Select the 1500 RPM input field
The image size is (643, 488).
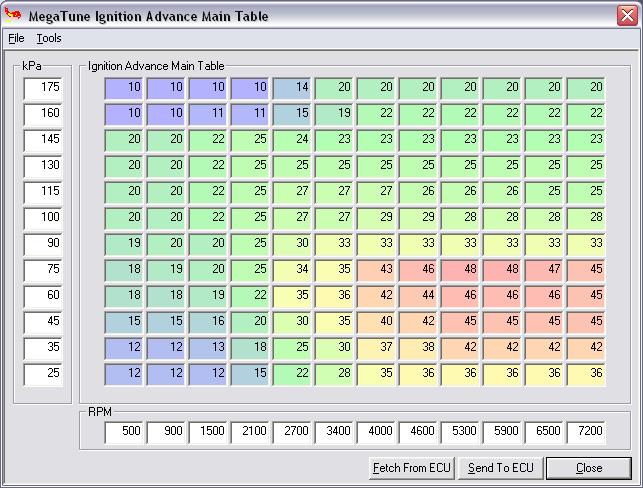pos(208,432)
